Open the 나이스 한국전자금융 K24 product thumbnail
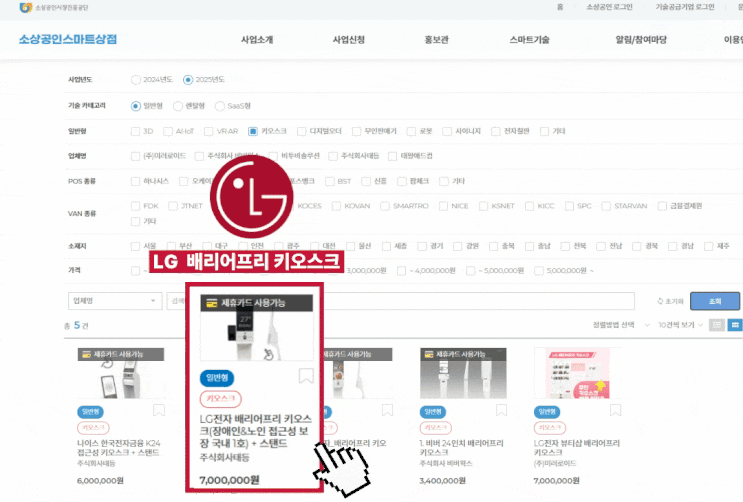The image size is (743, 502). (121, 374)
